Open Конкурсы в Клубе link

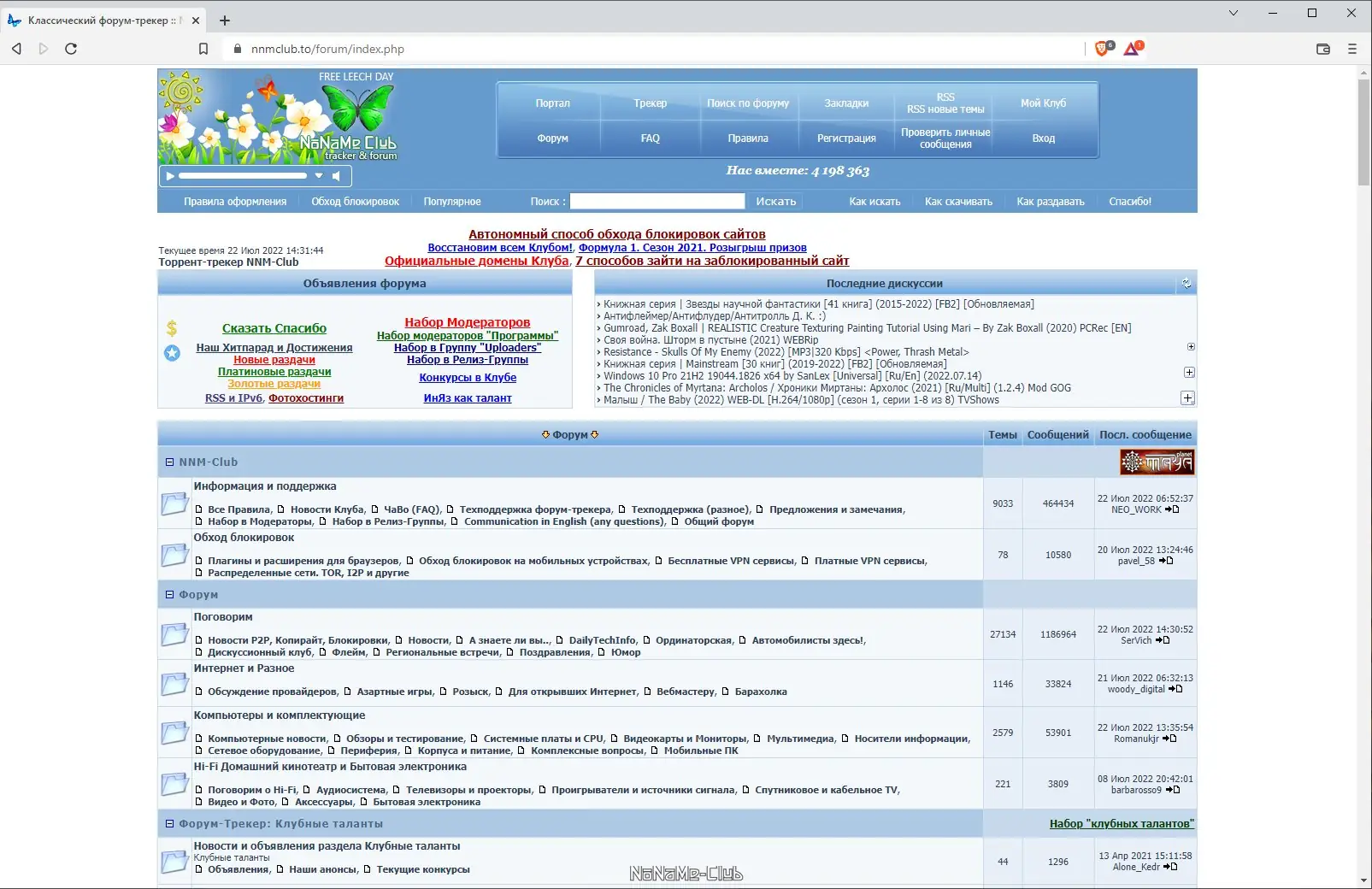pos(468,377)
